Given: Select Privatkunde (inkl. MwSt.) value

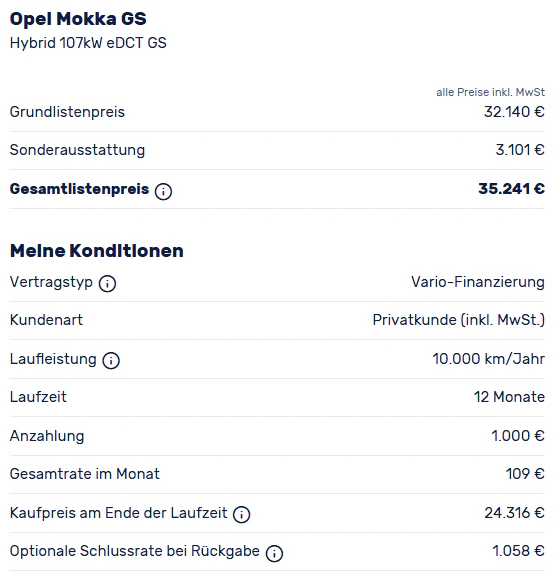Looking at the screenshot, I should click(459, 320).
